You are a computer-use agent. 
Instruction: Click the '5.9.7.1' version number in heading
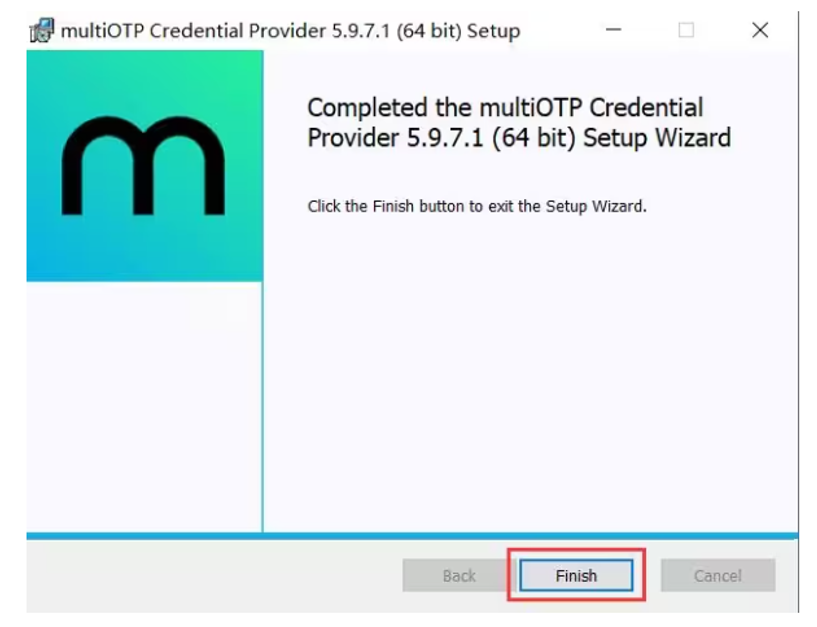444,138
